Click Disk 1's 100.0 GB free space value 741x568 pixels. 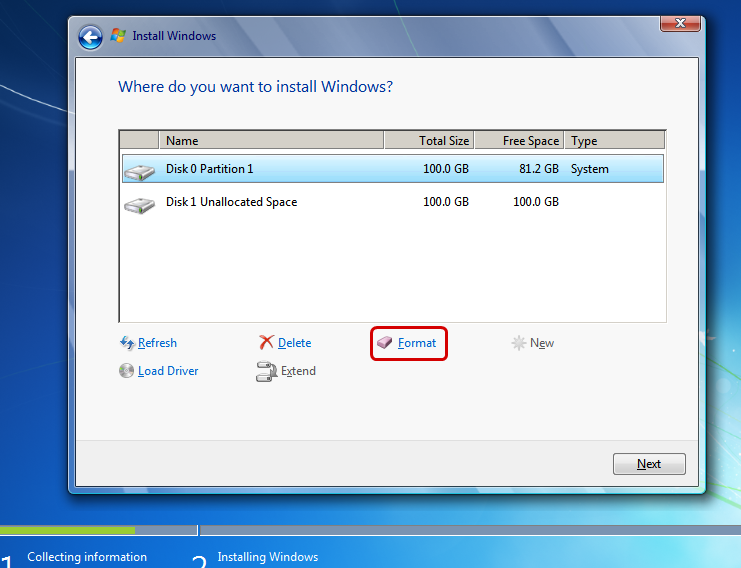[x=536, y=202]
